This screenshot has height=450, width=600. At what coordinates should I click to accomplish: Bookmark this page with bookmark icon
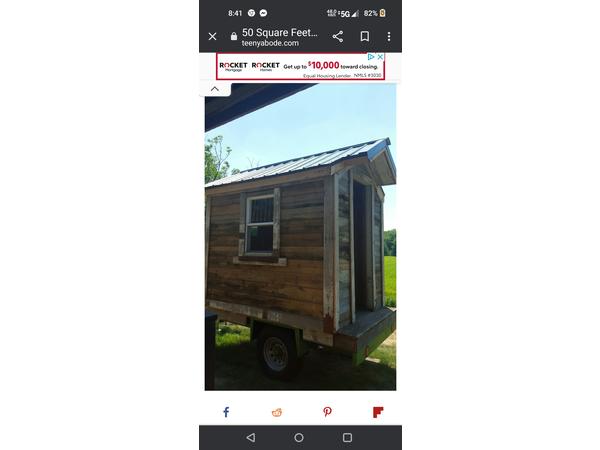pyautogui.click(x=365, y=36)
